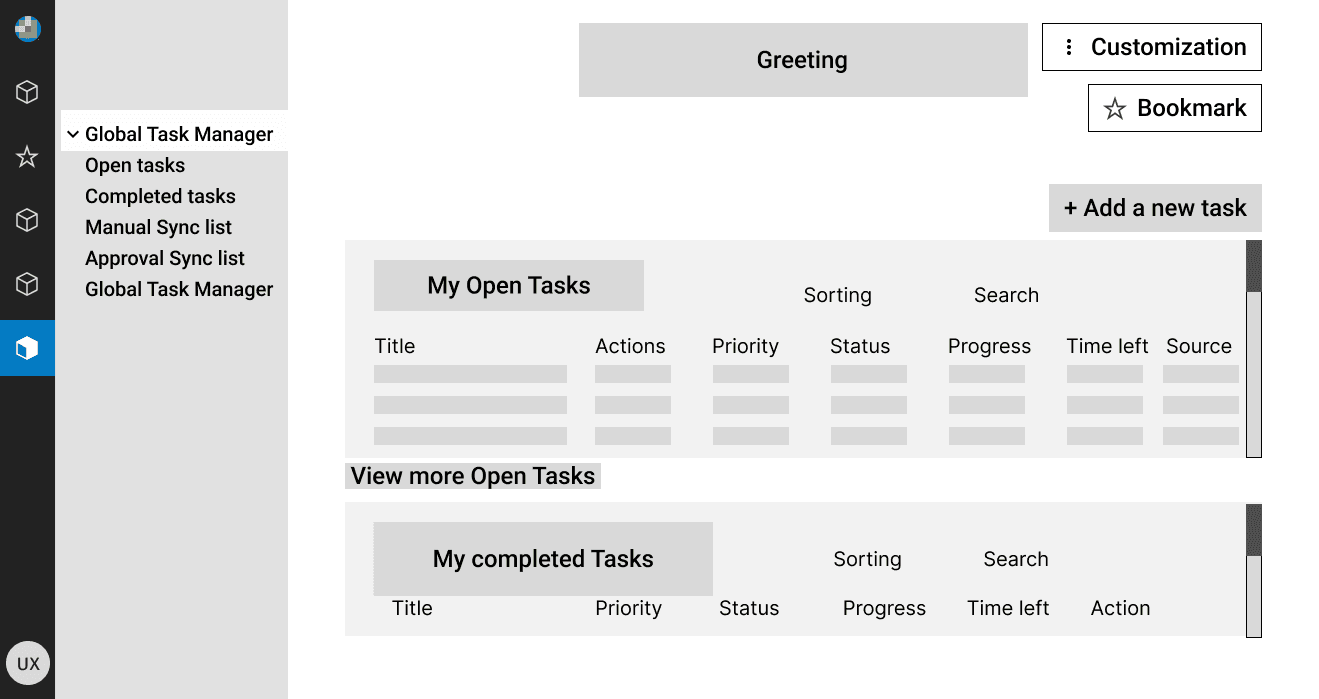Open favorites star in left sidebar
Image resolution: width=1319 pixels, height=699 pixels.
[x=27, y=157]
